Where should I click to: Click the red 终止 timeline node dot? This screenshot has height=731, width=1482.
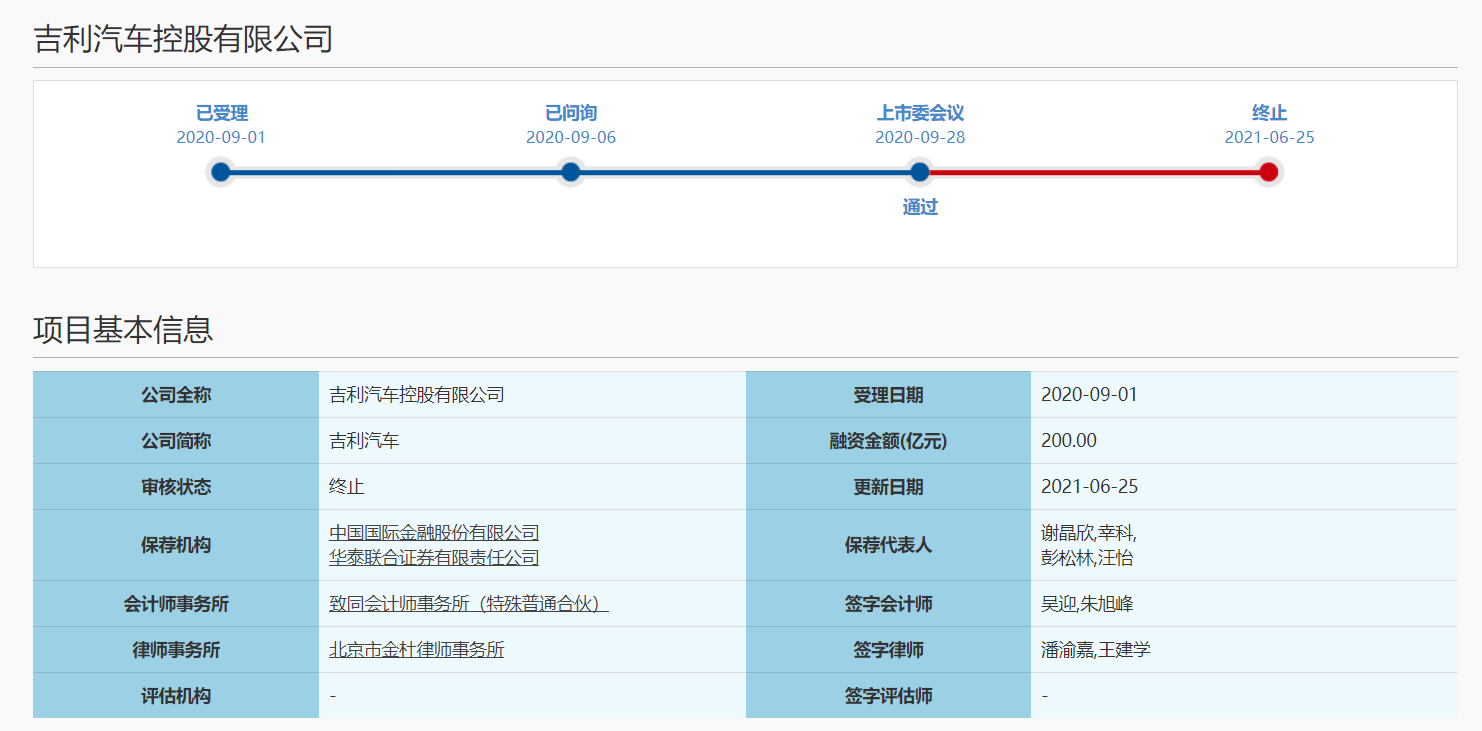(1269, 172)
